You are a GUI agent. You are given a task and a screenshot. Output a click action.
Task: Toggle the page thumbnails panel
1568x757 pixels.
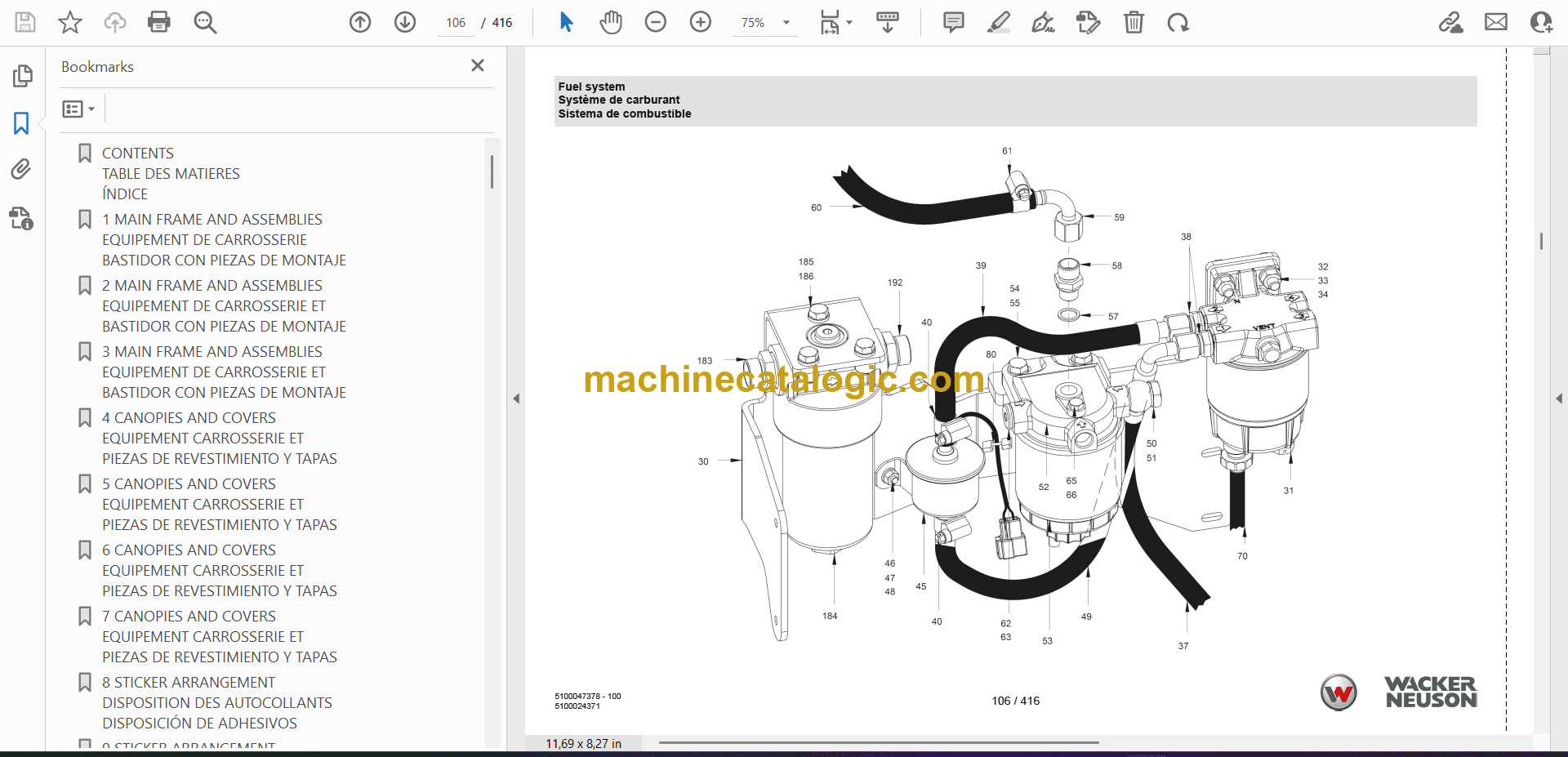[22, 76]
